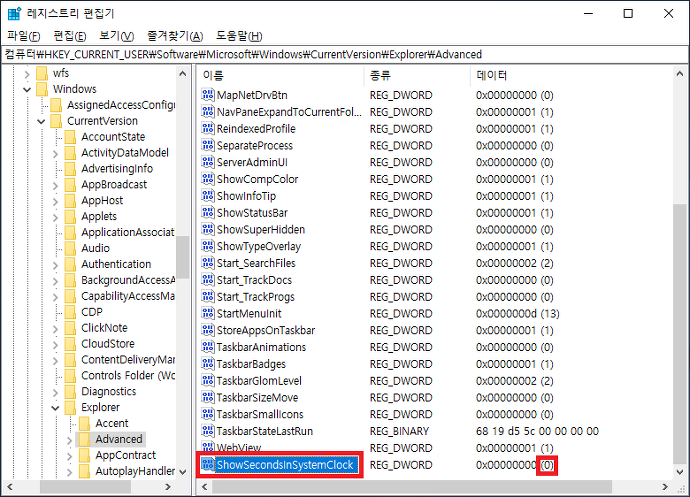The height and width of the screenshot is (497, 690).
Task: Click tree pane scroll down arrow
Action: click(x=183, y=471)
